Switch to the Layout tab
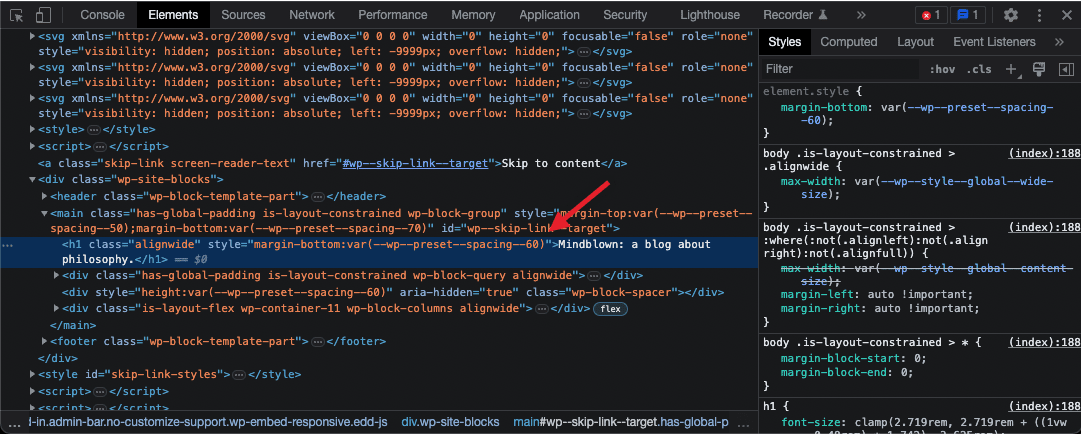 [x=916, y=42]
